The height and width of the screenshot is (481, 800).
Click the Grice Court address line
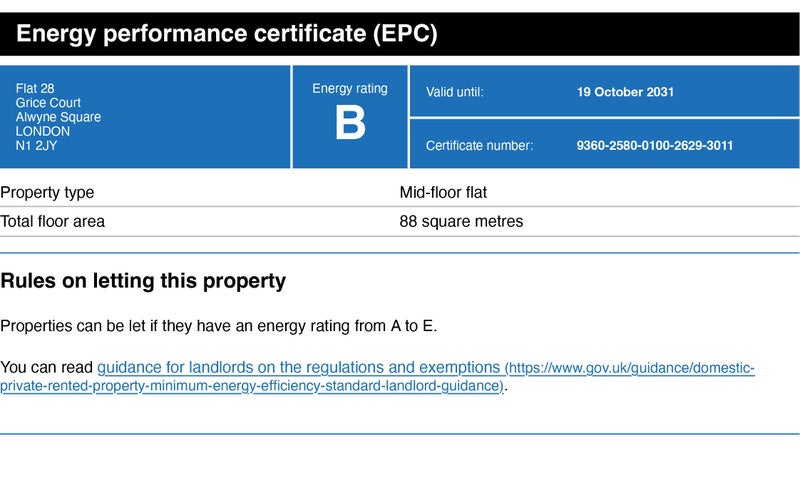tap(48, 103)
